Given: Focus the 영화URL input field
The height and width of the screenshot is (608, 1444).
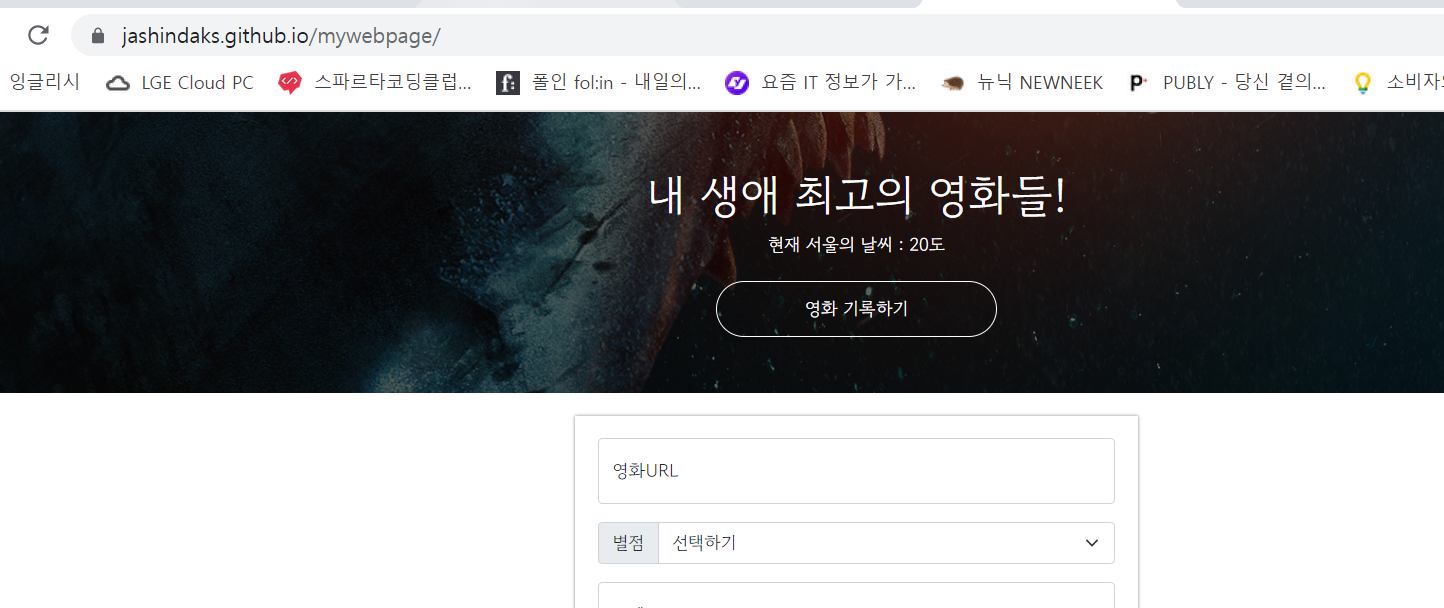Looking at the screenshot, I should [856, 471].
